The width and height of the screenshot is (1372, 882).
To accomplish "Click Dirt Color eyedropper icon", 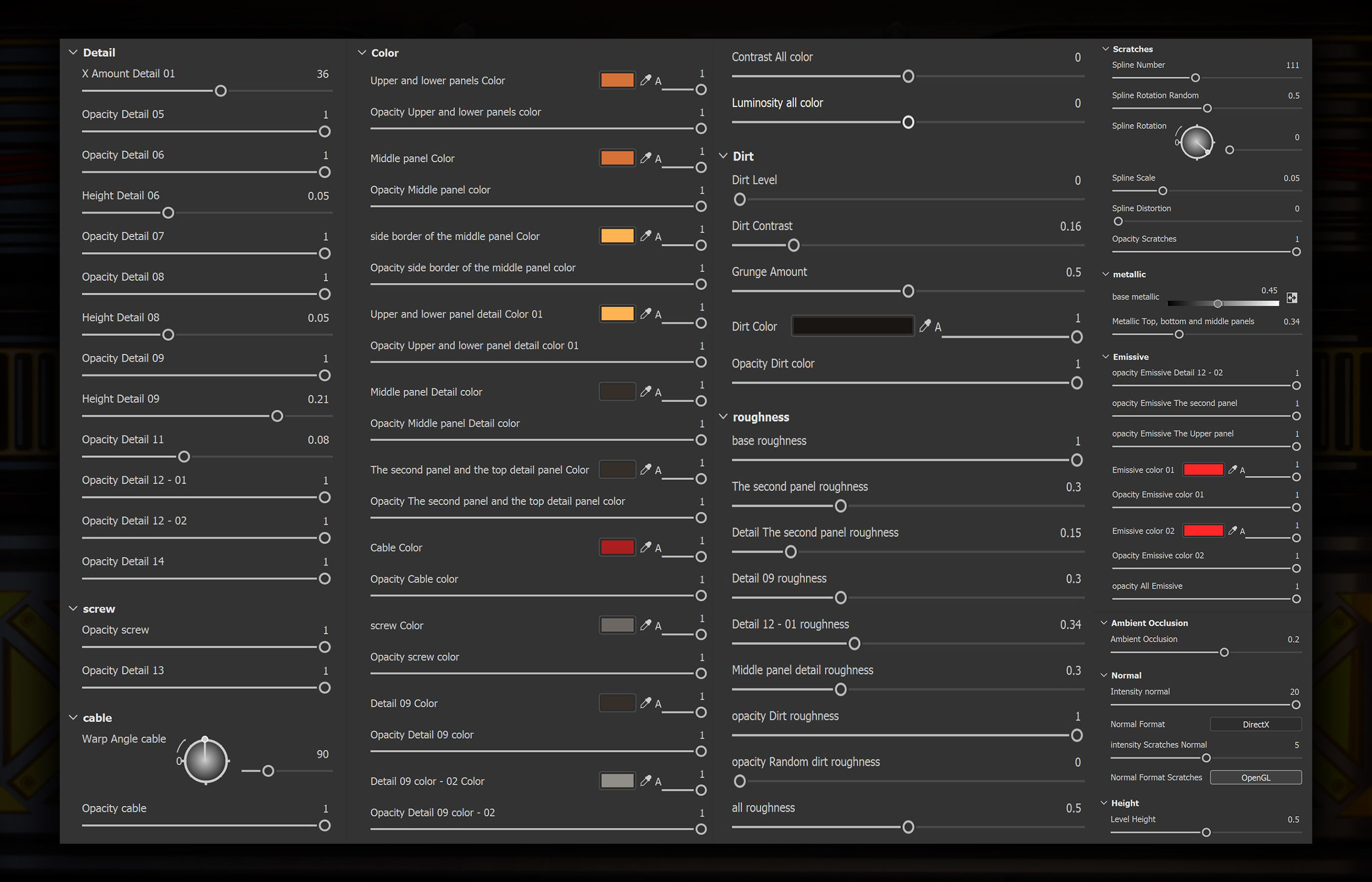I will tap(924, 326).
